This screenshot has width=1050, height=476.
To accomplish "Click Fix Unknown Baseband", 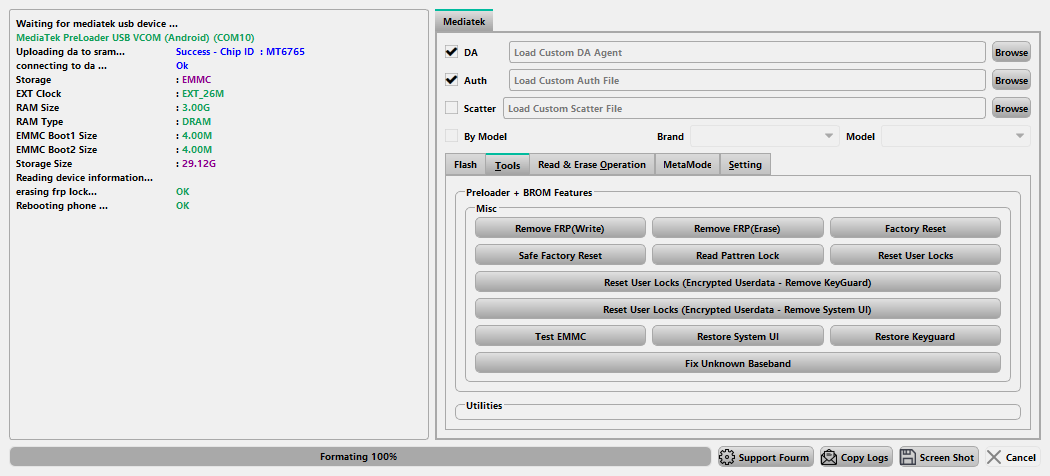I will click(738, 363).
